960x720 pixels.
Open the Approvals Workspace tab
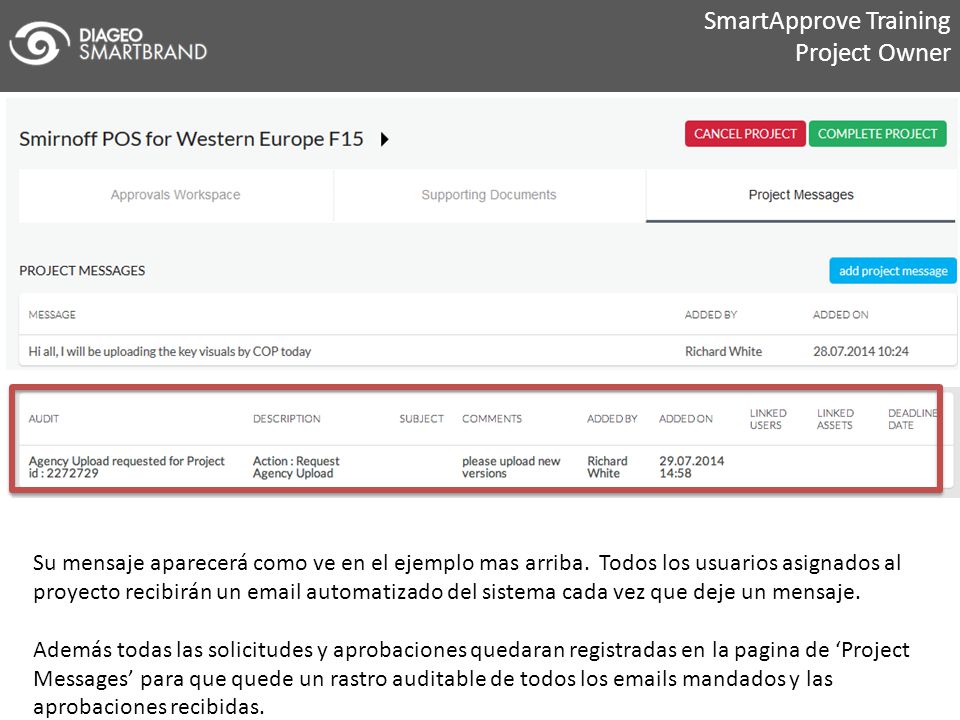(x=176, y=195)
